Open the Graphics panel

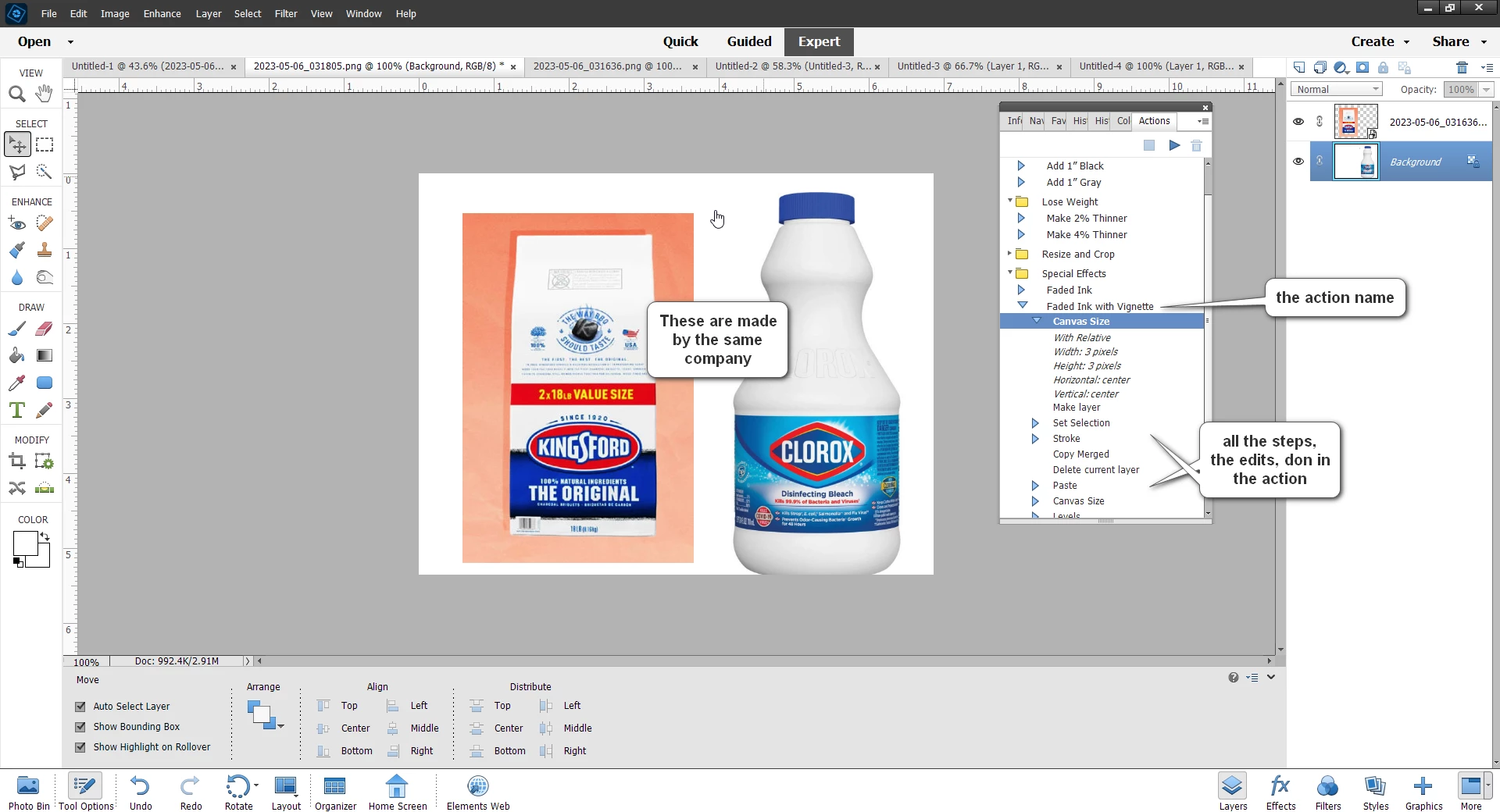click(x=1423, y=792)
